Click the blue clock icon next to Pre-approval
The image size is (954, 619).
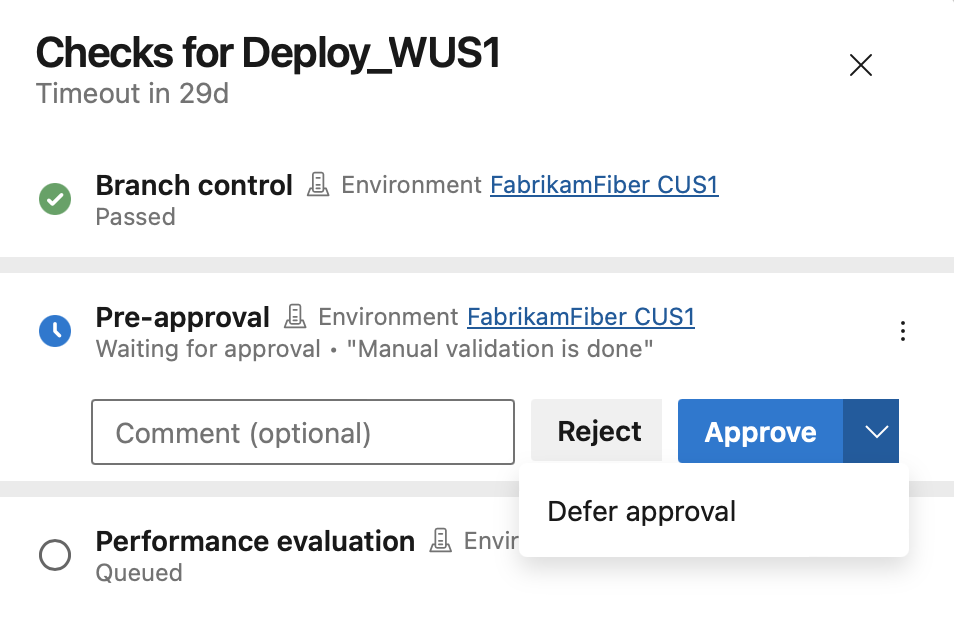[x=54, y=331]
